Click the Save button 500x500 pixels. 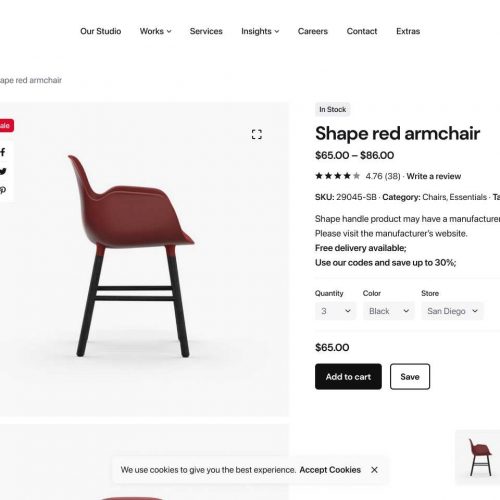pos(410,376)
